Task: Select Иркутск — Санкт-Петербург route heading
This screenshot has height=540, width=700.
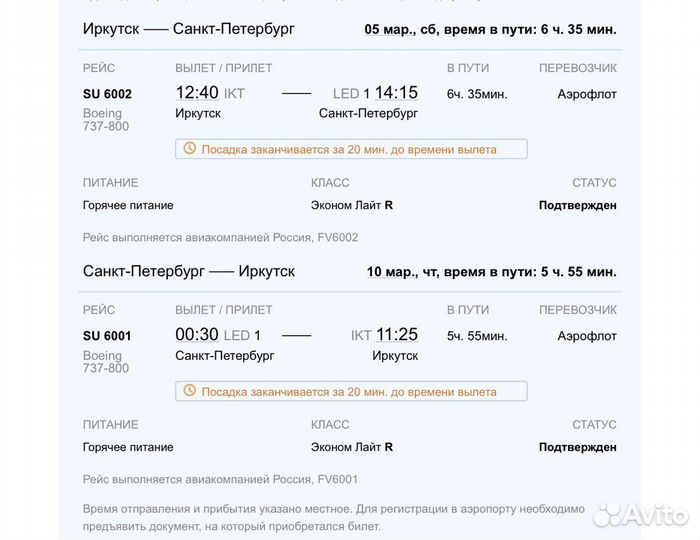Action: coord(189,29)
